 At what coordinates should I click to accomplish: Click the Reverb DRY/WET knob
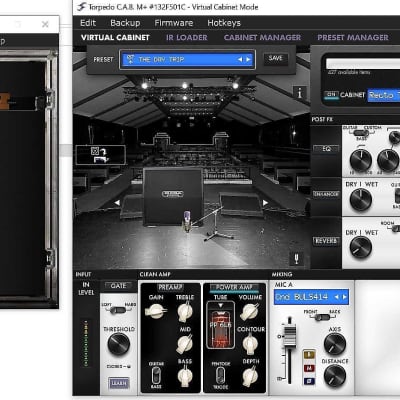pos(360,248)
